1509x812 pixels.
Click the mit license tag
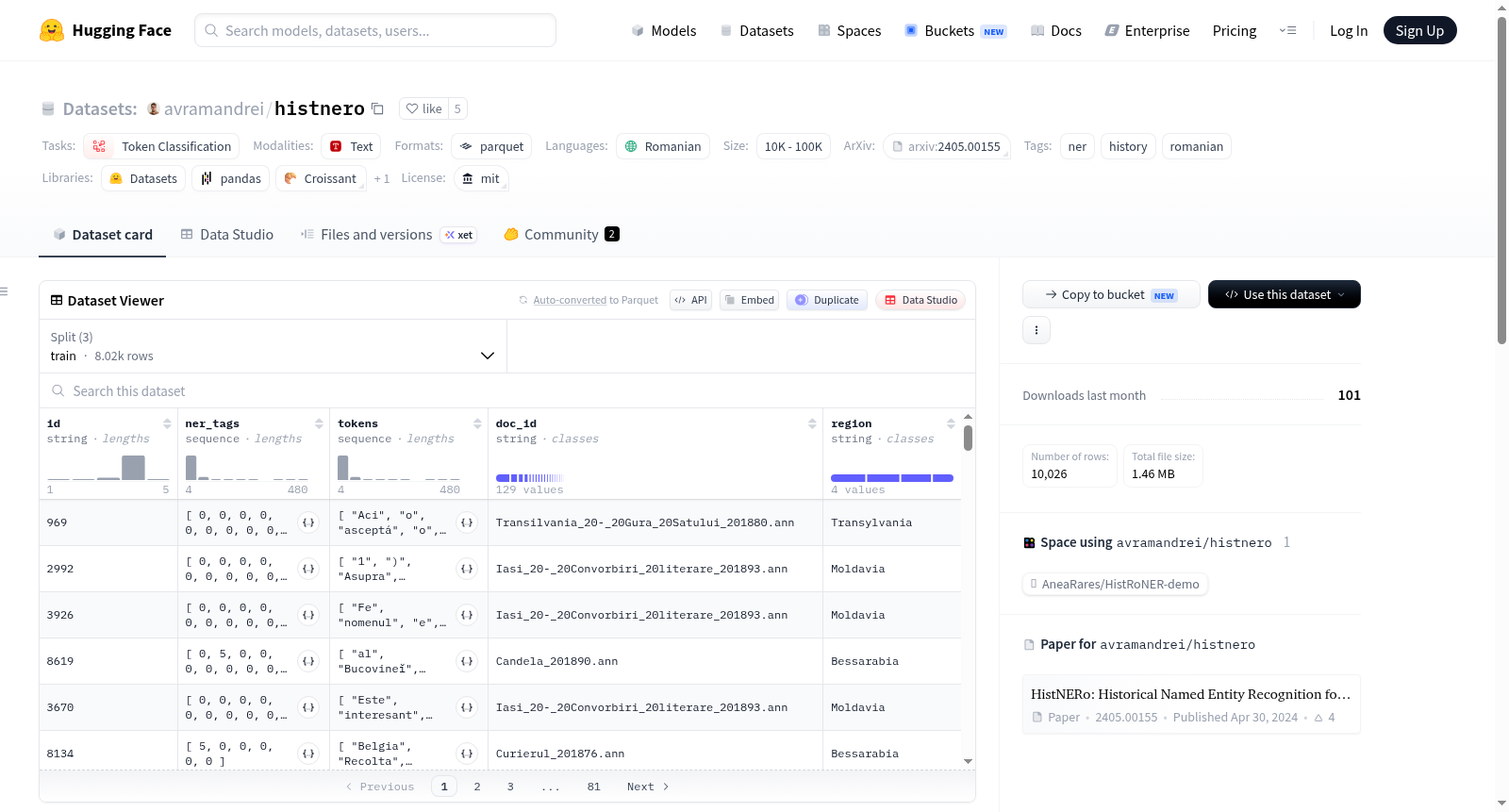tap(481, 178)
